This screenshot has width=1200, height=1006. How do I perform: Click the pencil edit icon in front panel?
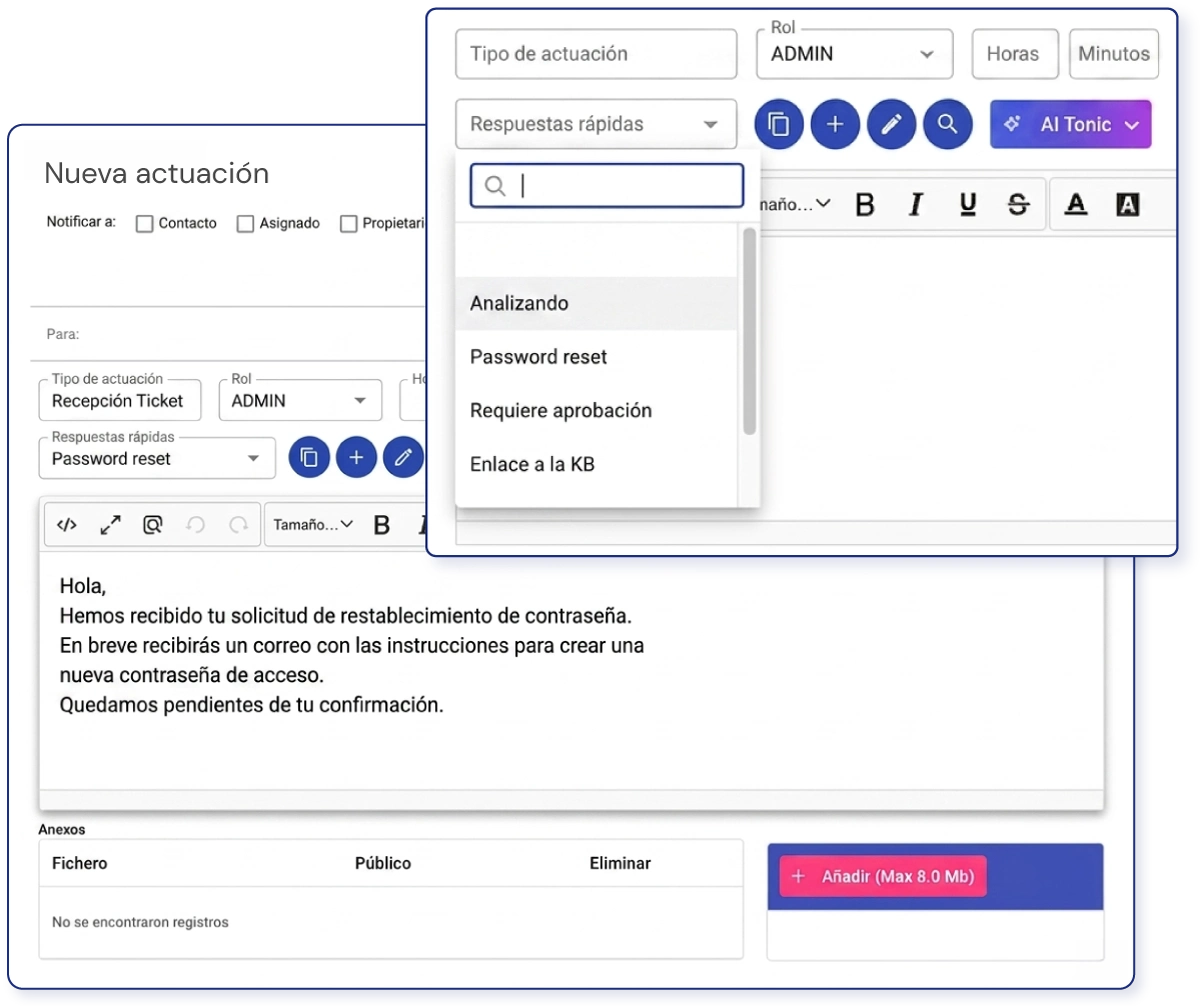tap(892, 125)
